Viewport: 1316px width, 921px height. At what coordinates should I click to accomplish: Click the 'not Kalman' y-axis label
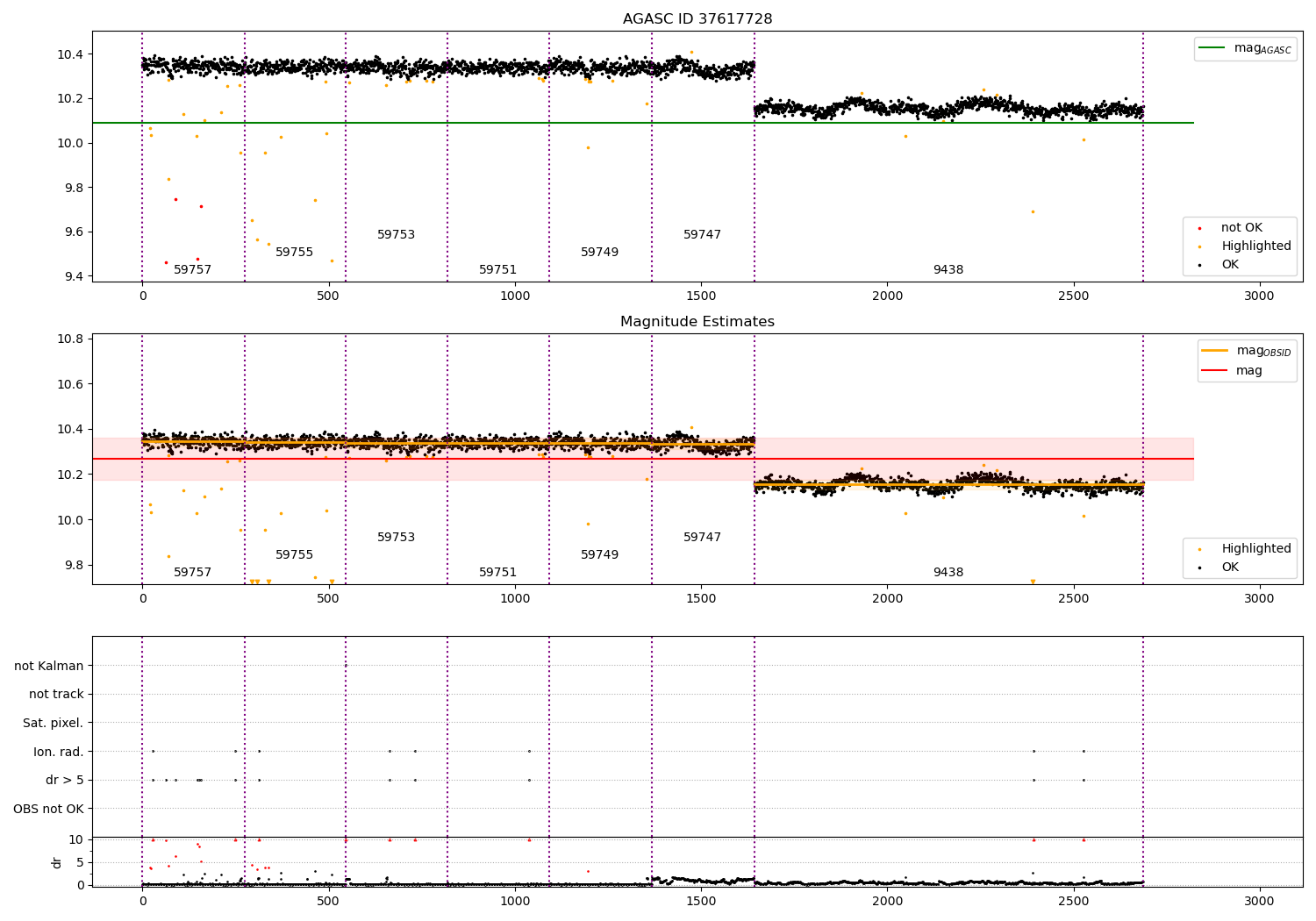pos(49,667)
